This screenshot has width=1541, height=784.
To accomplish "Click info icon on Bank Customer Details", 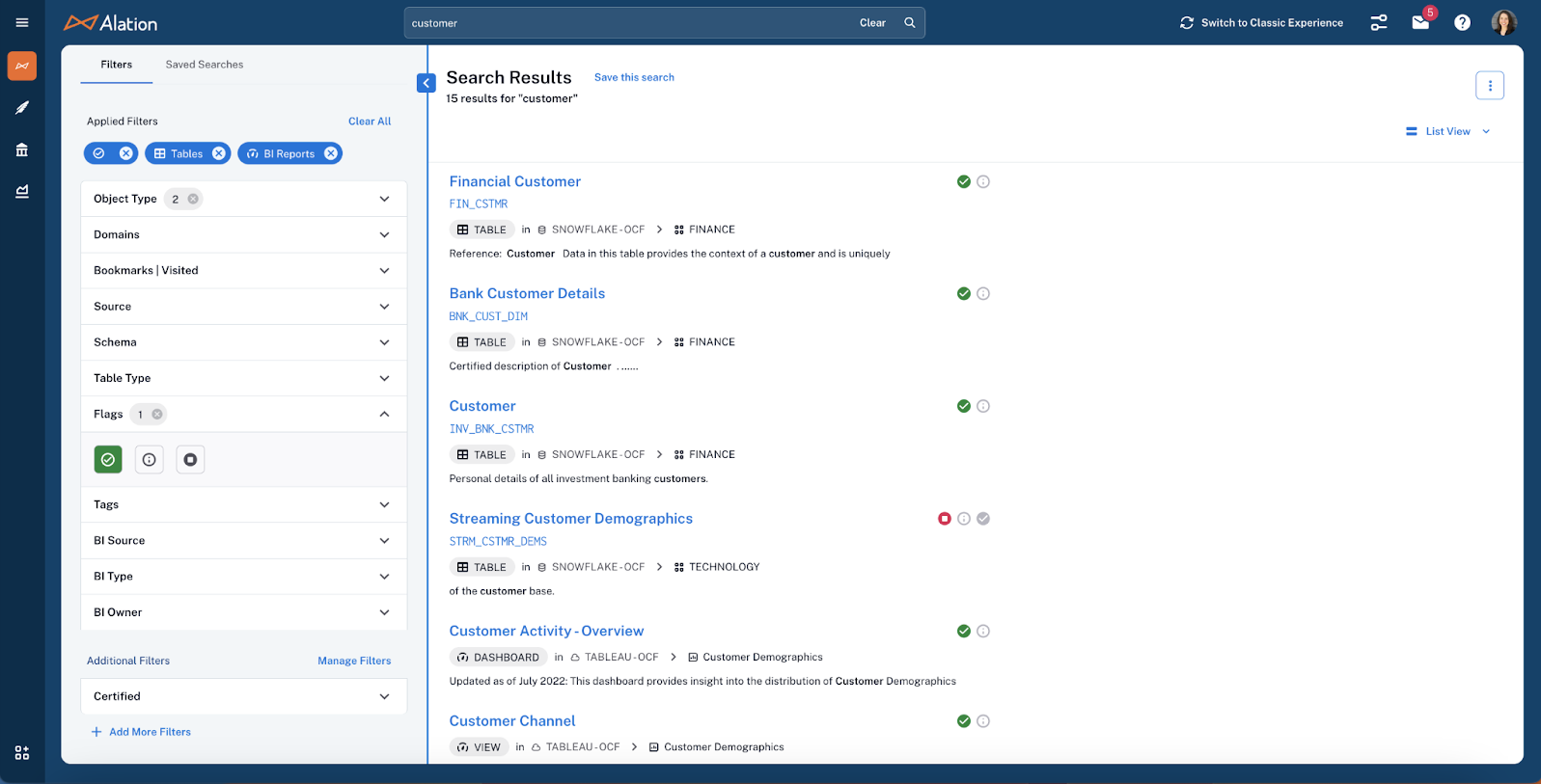I will (983, 294).
